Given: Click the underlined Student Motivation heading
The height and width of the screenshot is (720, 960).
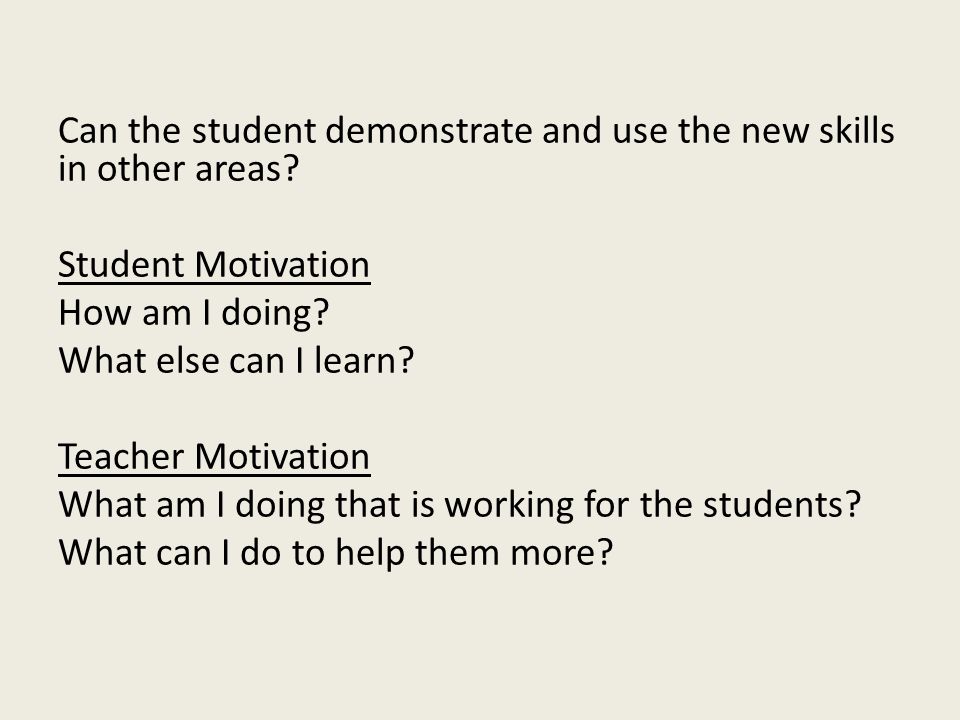Looking at the screenshot, I should pyautogui.click(x=214, y=266).
